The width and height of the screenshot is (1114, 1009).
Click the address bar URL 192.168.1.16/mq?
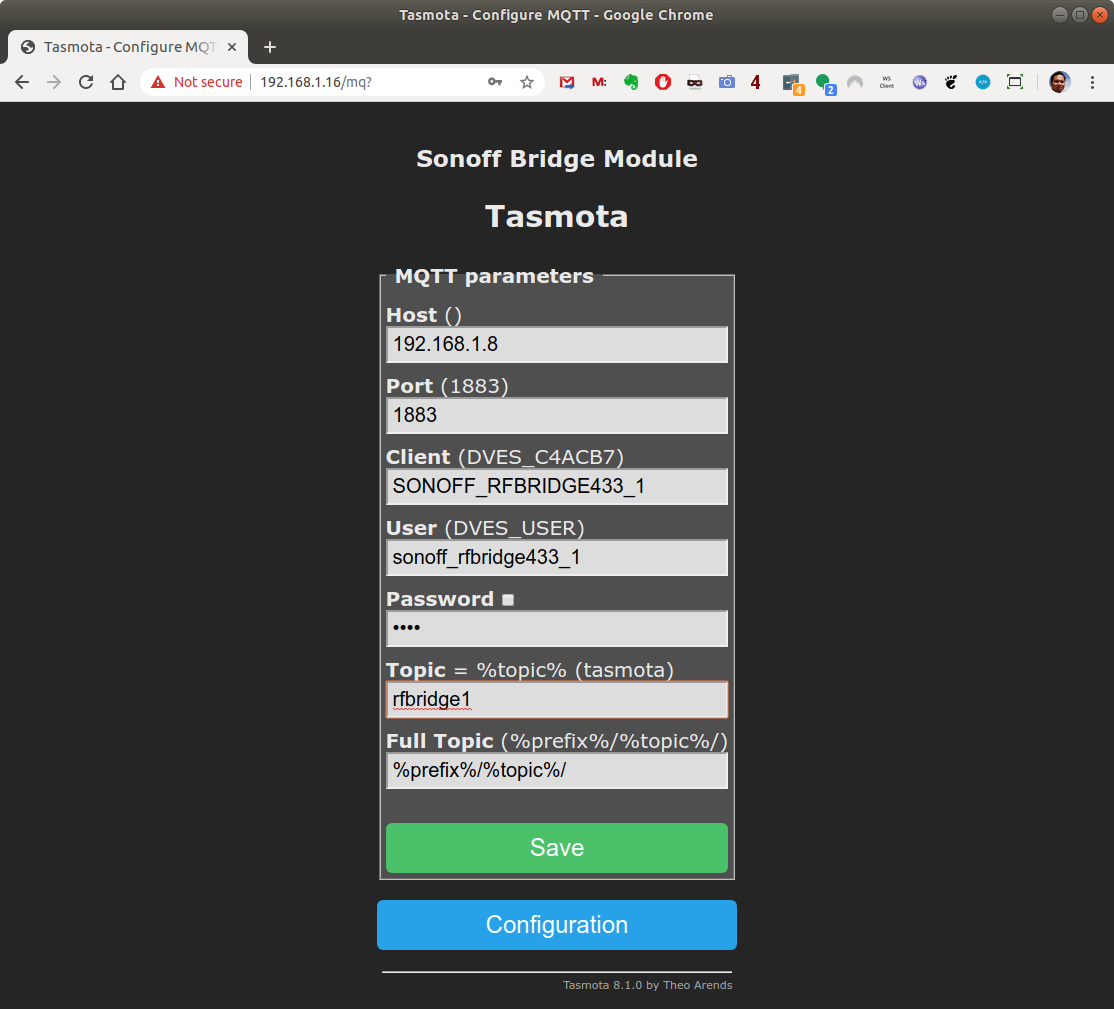[315, 82]
